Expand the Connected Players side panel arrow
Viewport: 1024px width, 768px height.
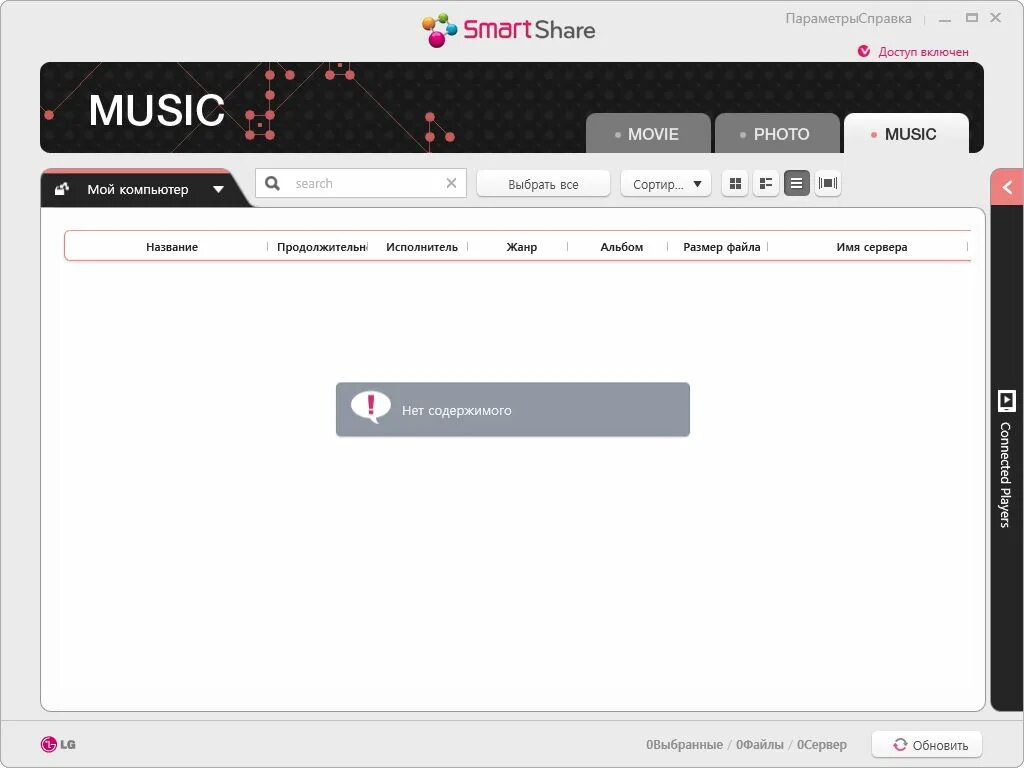[x=1007, y=187]
